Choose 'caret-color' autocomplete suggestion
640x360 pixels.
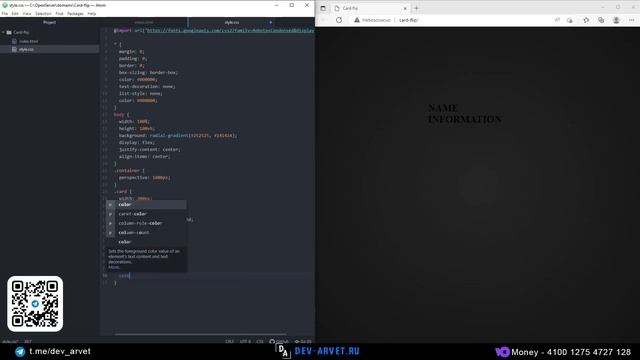click(x=146, y=214)
